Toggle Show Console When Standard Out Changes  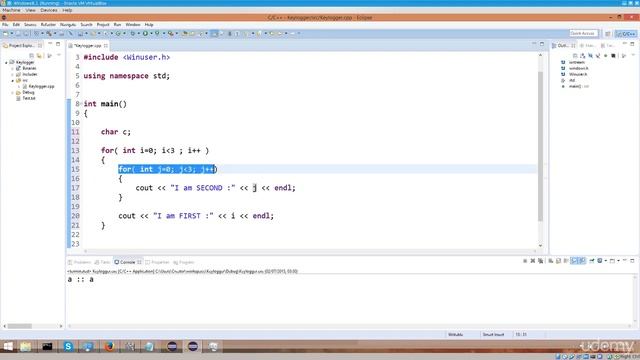click(x=574, y=260)
